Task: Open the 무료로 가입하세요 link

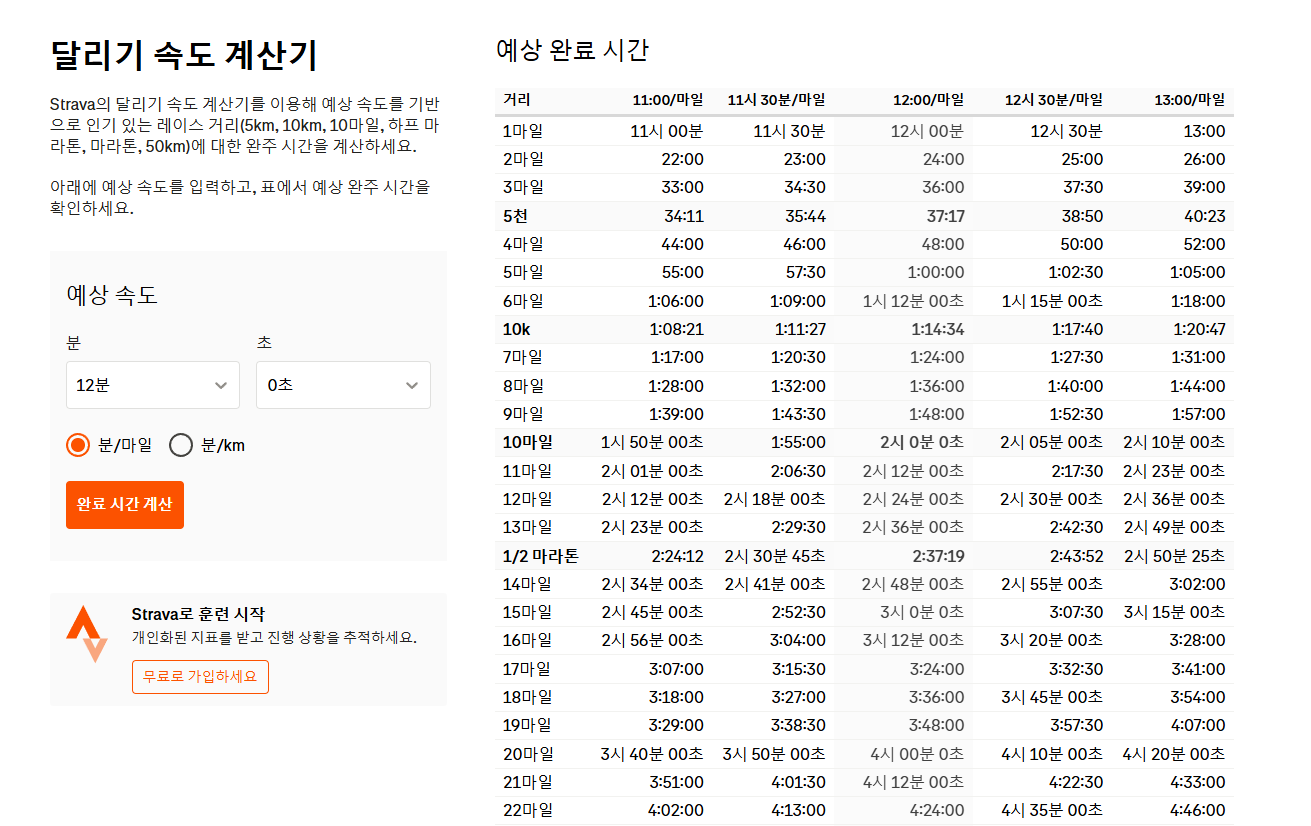Action: click(x=200, y=677)
